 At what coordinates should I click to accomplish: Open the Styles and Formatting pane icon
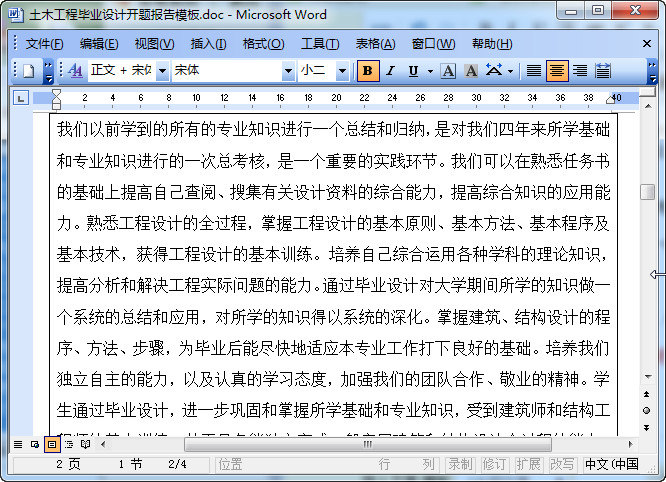coord(75,70)
